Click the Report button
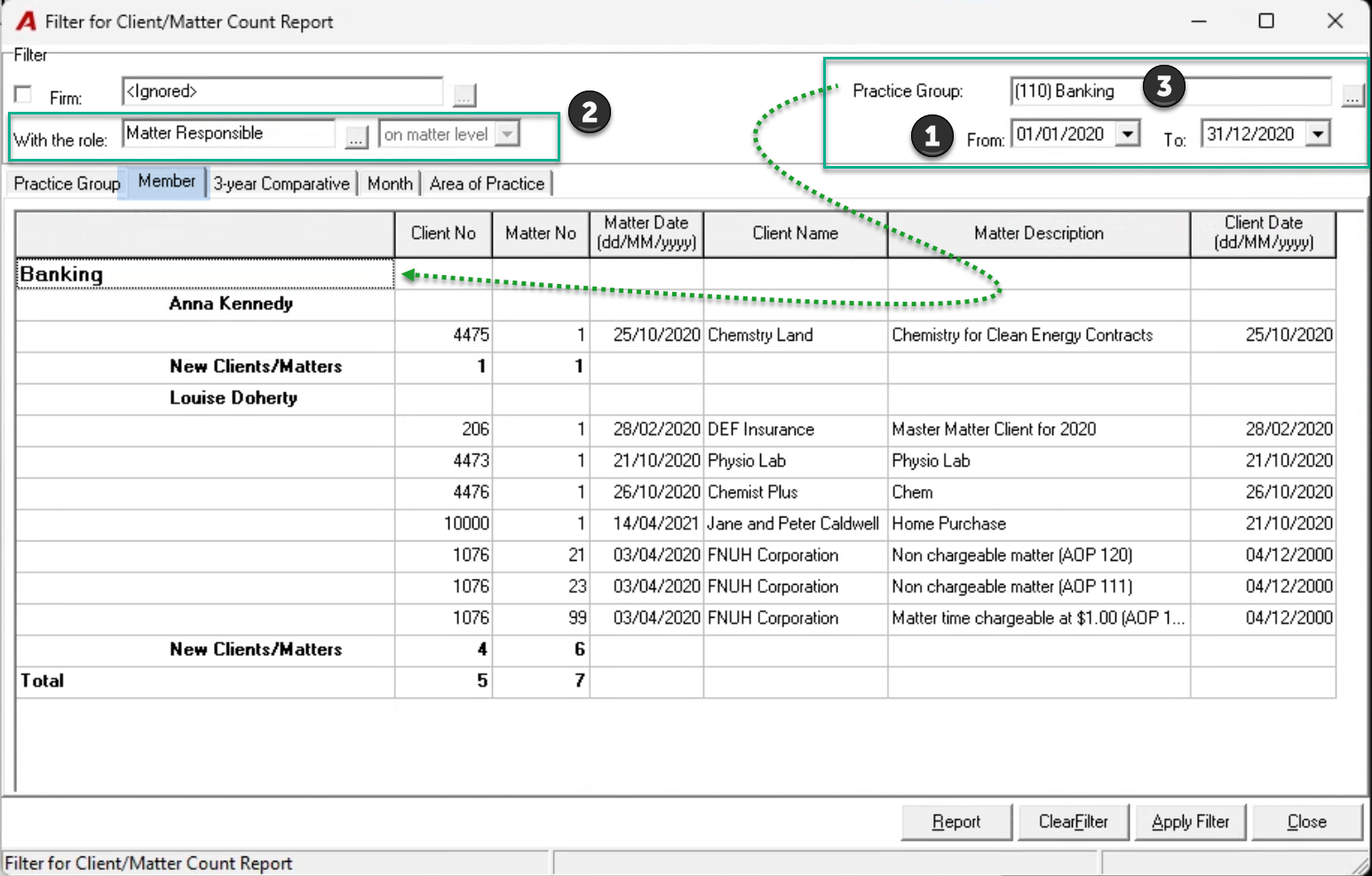Screen dimensions: 1372x876 (956, 822)
